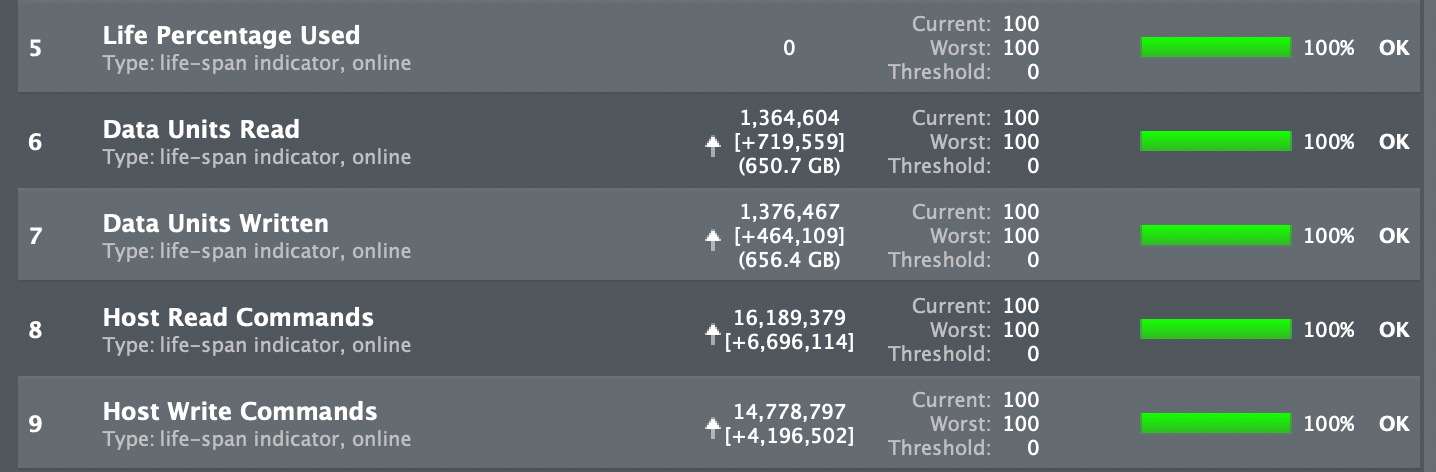Click the attribute number 8 cell
This screenshot has height=472, width=1436.
tap(35, 329)
